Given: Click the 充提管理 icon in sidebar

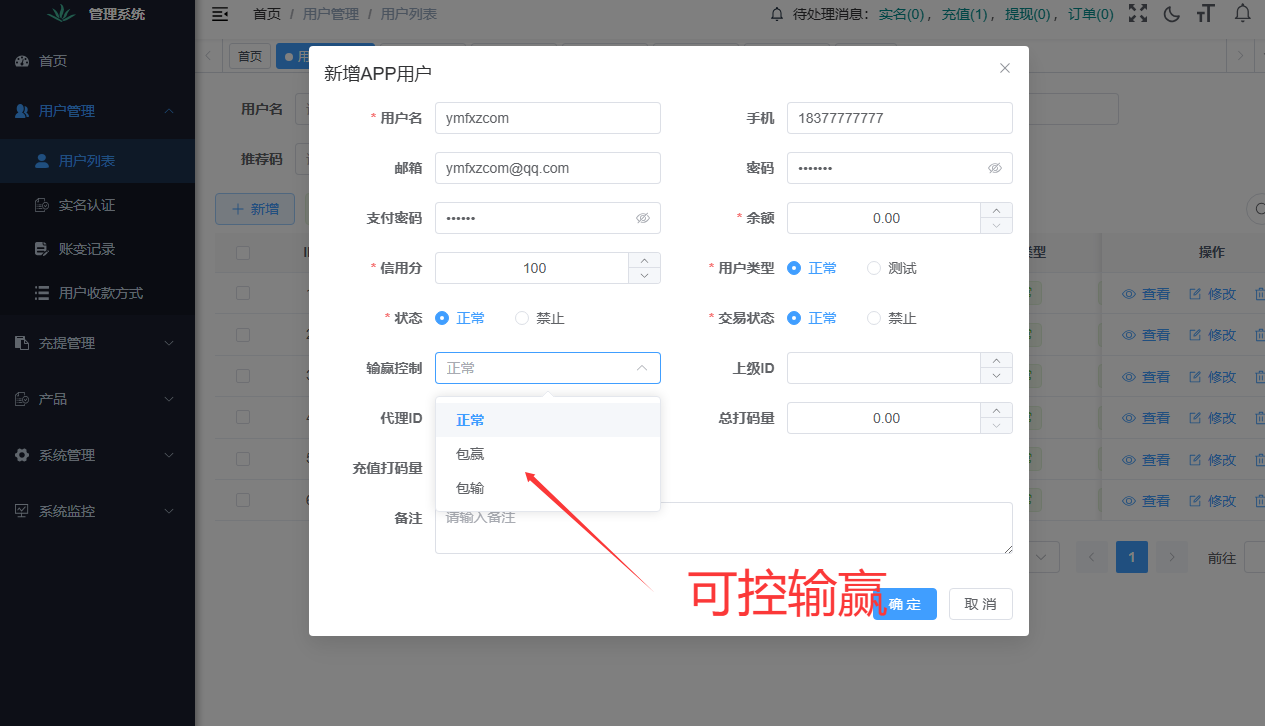Looking at the screenshot, I should (x=22, y=343).
